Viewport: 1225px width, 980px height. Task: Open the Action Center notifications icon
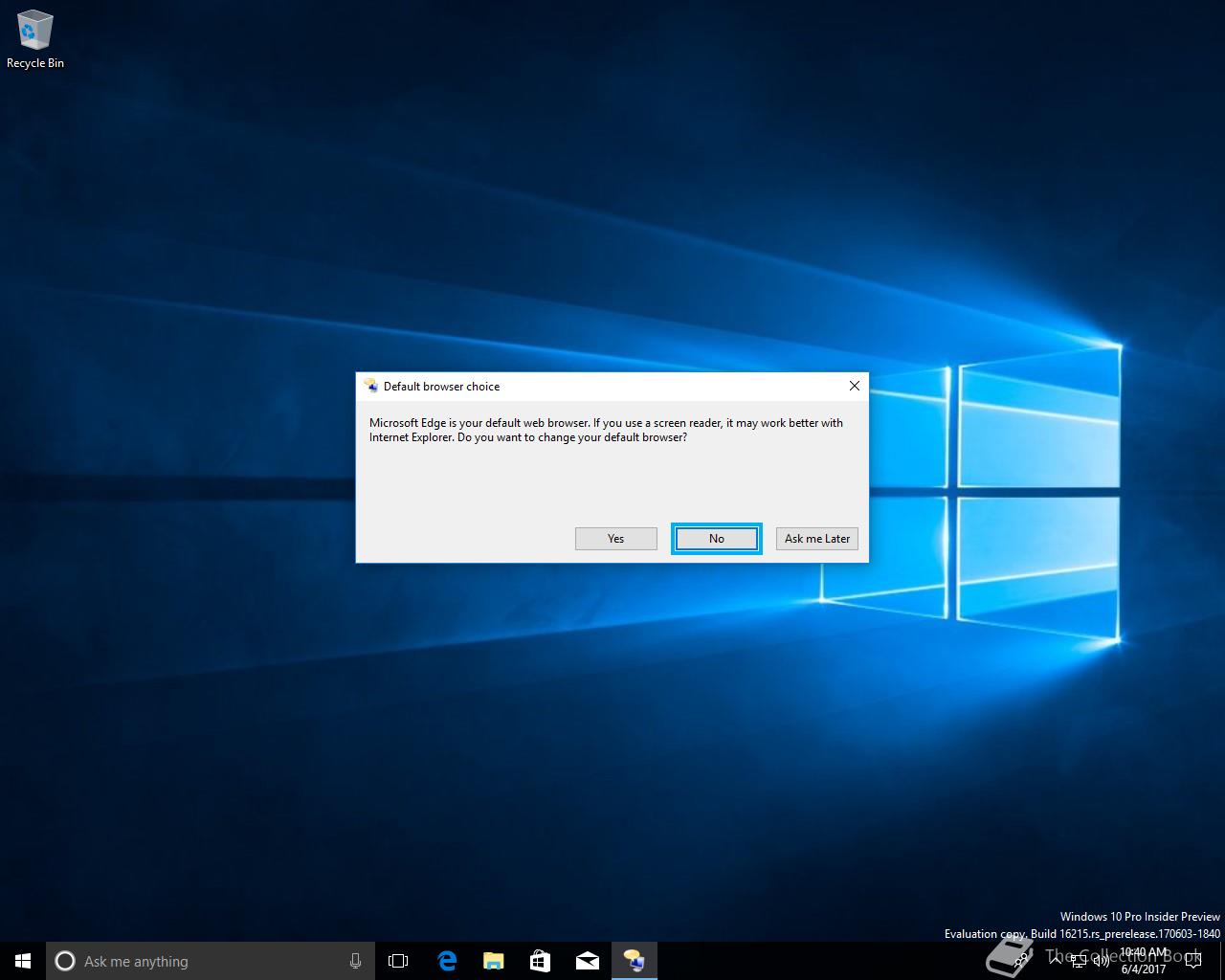point(1192,961)
